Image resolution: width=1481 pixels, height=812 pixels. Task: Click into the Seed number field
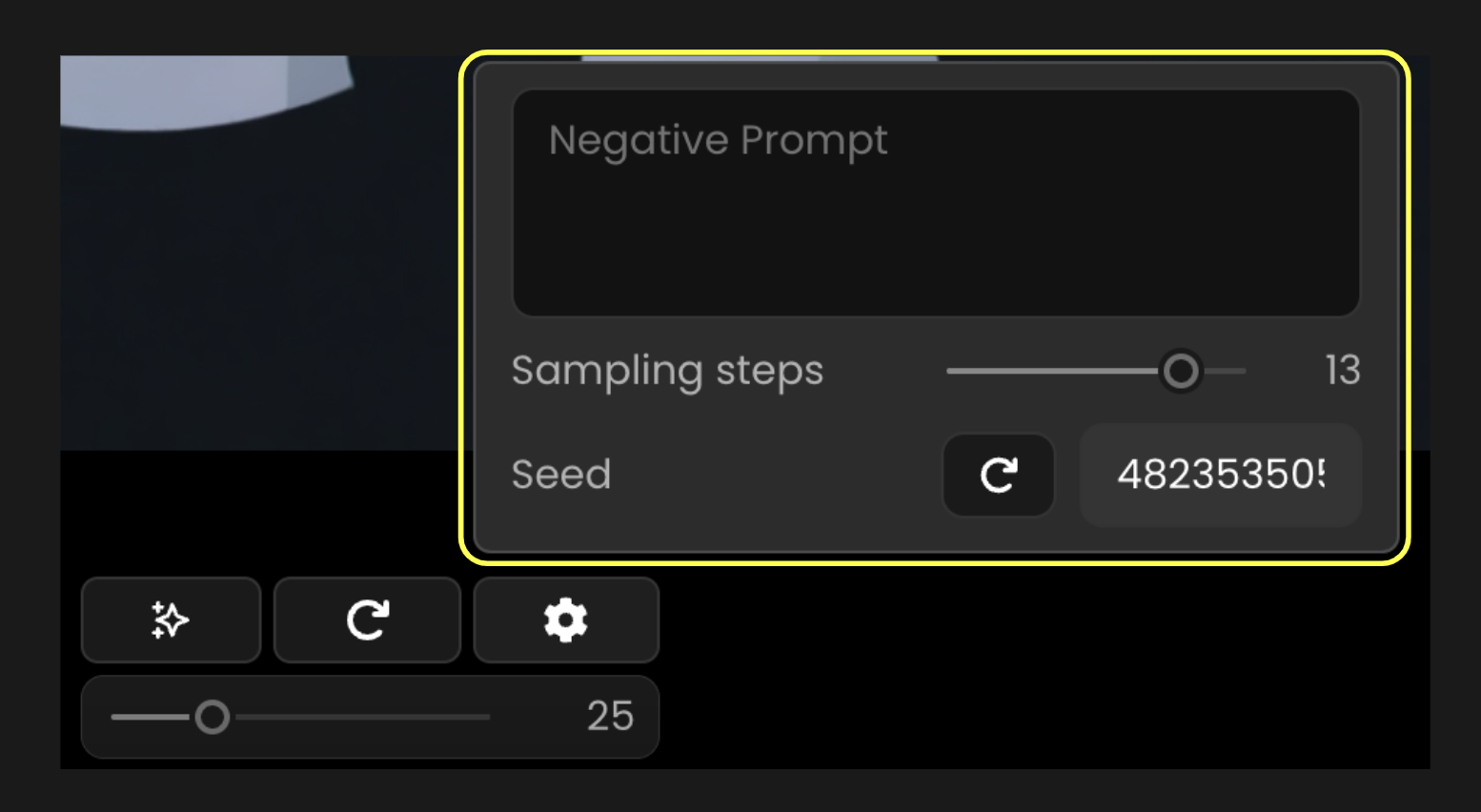(1220, 475)
